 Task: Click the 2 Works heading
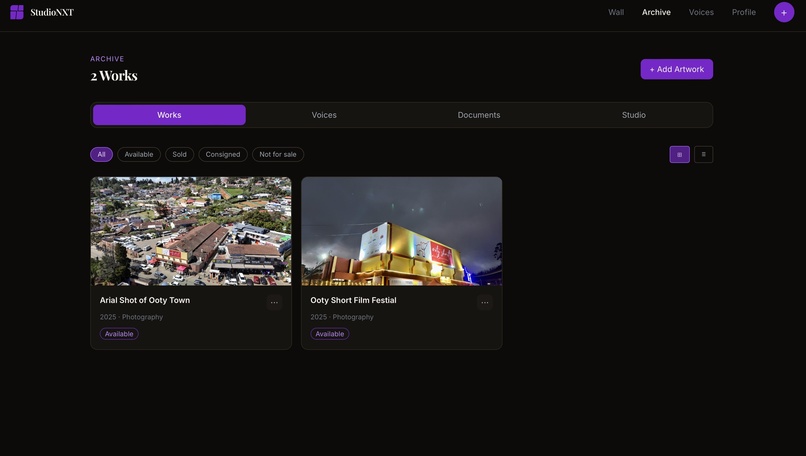click(x=114, y=76)
